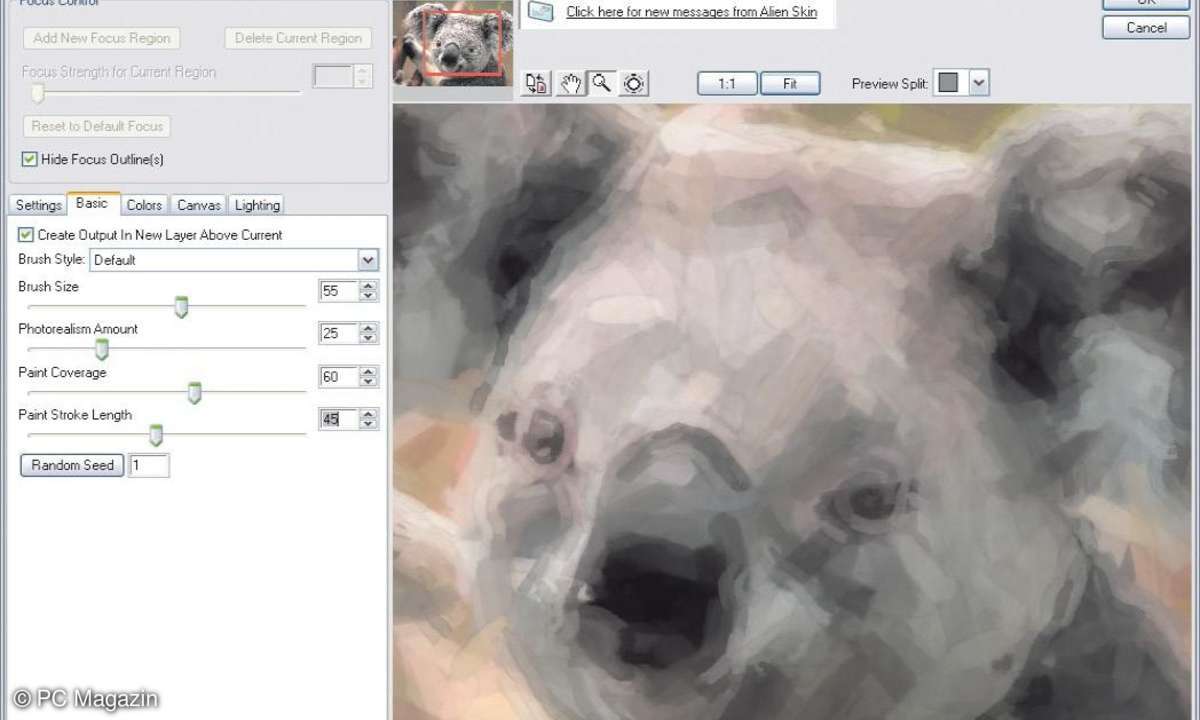Screen dimensions: 1200x720
Task: Increase Photorealism Amount with the up arrow
Action: pos(369,329)
